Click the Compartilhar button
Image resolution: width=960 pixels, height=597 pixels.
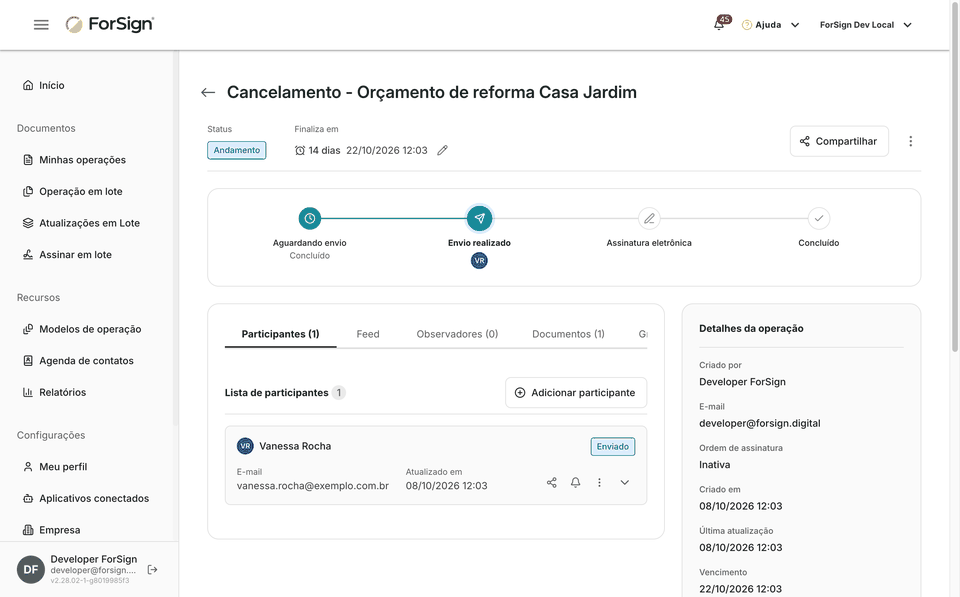[x=839, y=141]
